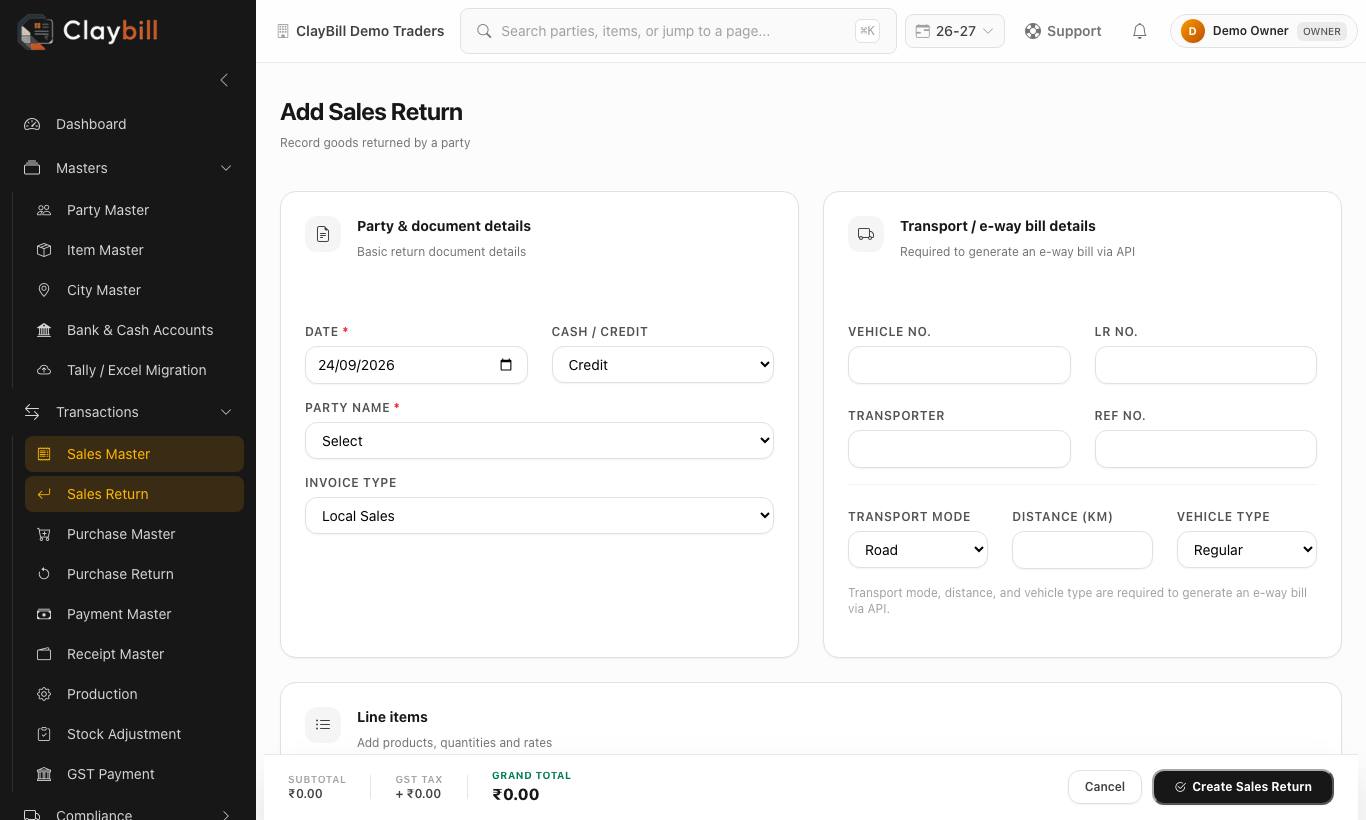Click the Transporter input field

[x=959, y=449]
